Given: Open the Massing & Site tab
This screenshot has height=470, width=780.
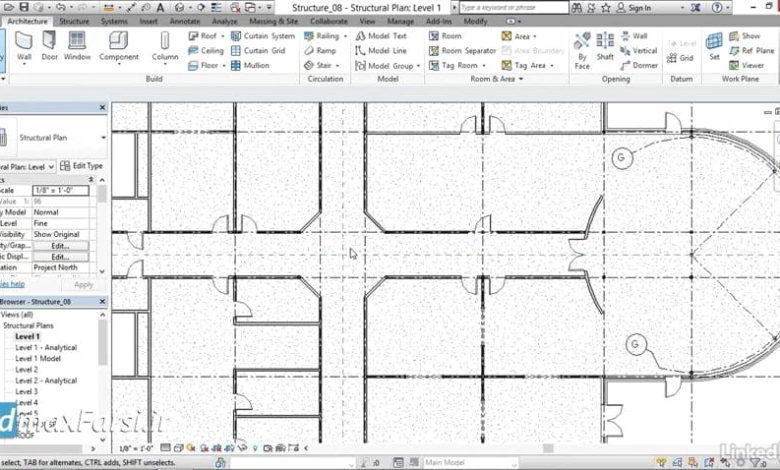Looking at the screenshot, I should (273, 21).
